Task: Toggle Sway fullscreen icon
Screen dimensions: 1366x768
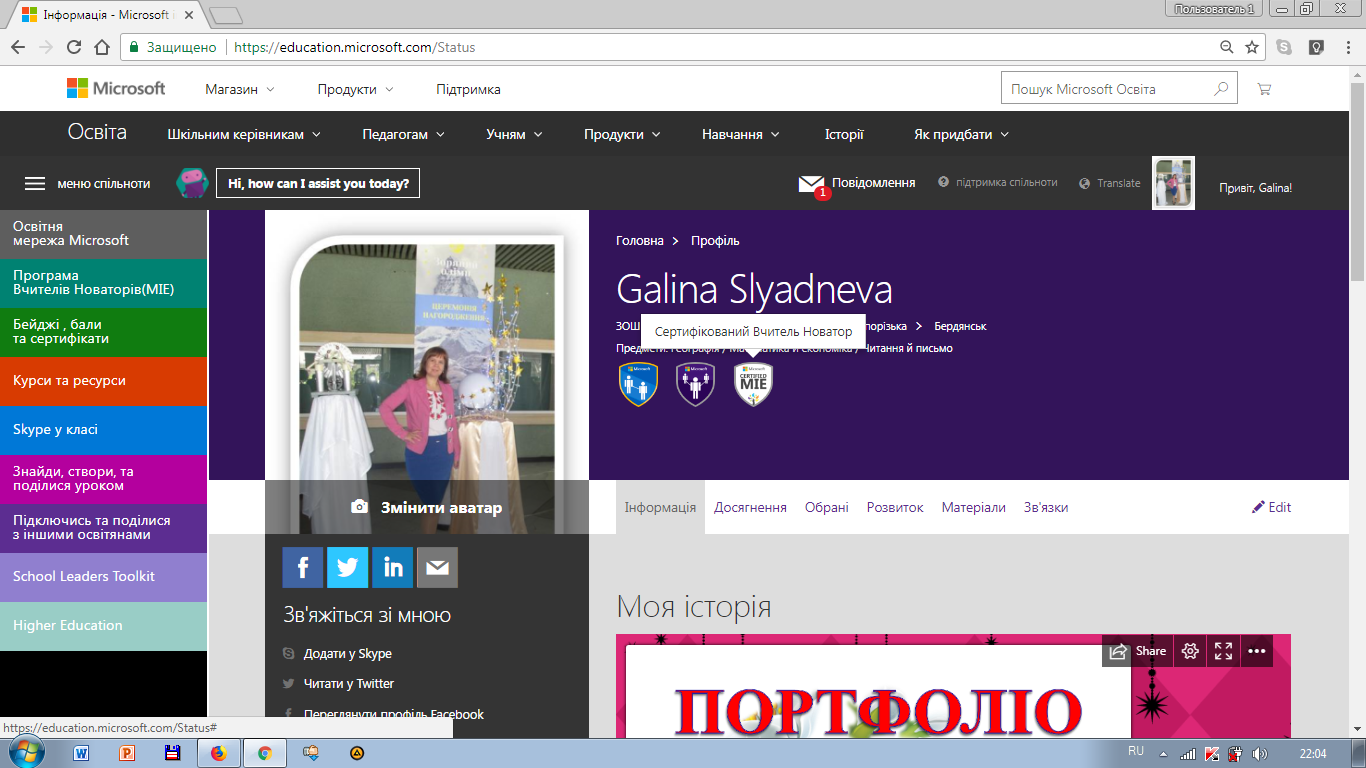Action: [1223, 651]
